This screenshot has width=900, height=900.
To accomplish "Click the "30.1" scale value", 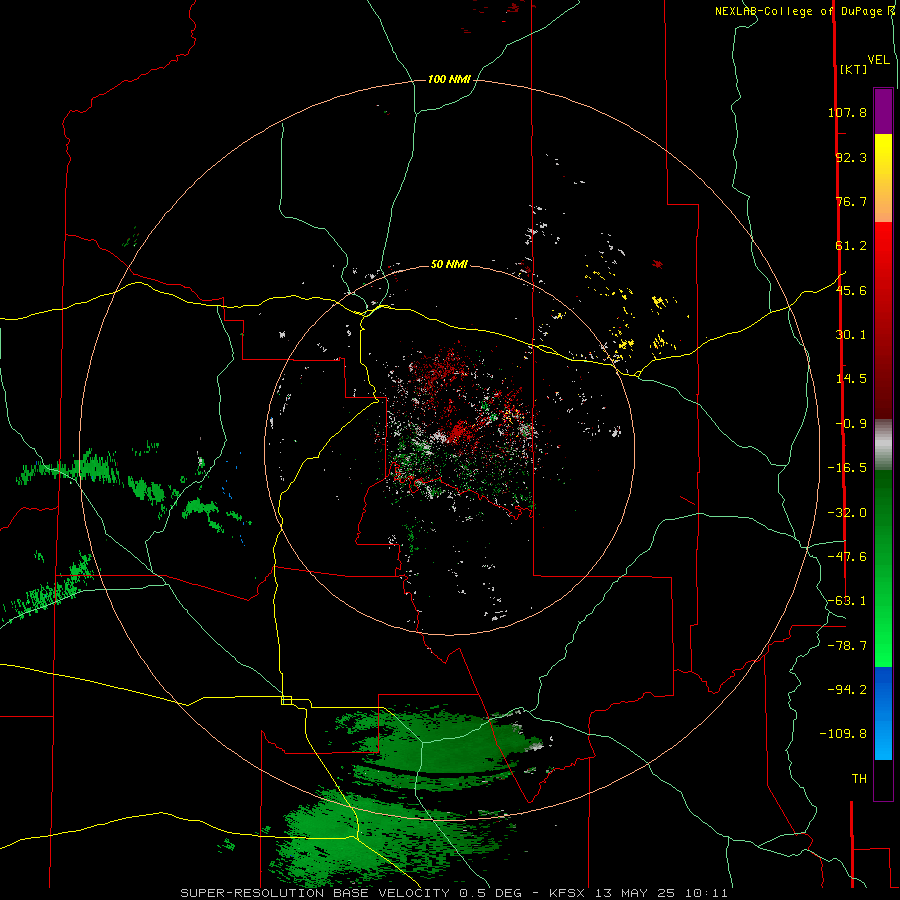I will click(851, 335).
